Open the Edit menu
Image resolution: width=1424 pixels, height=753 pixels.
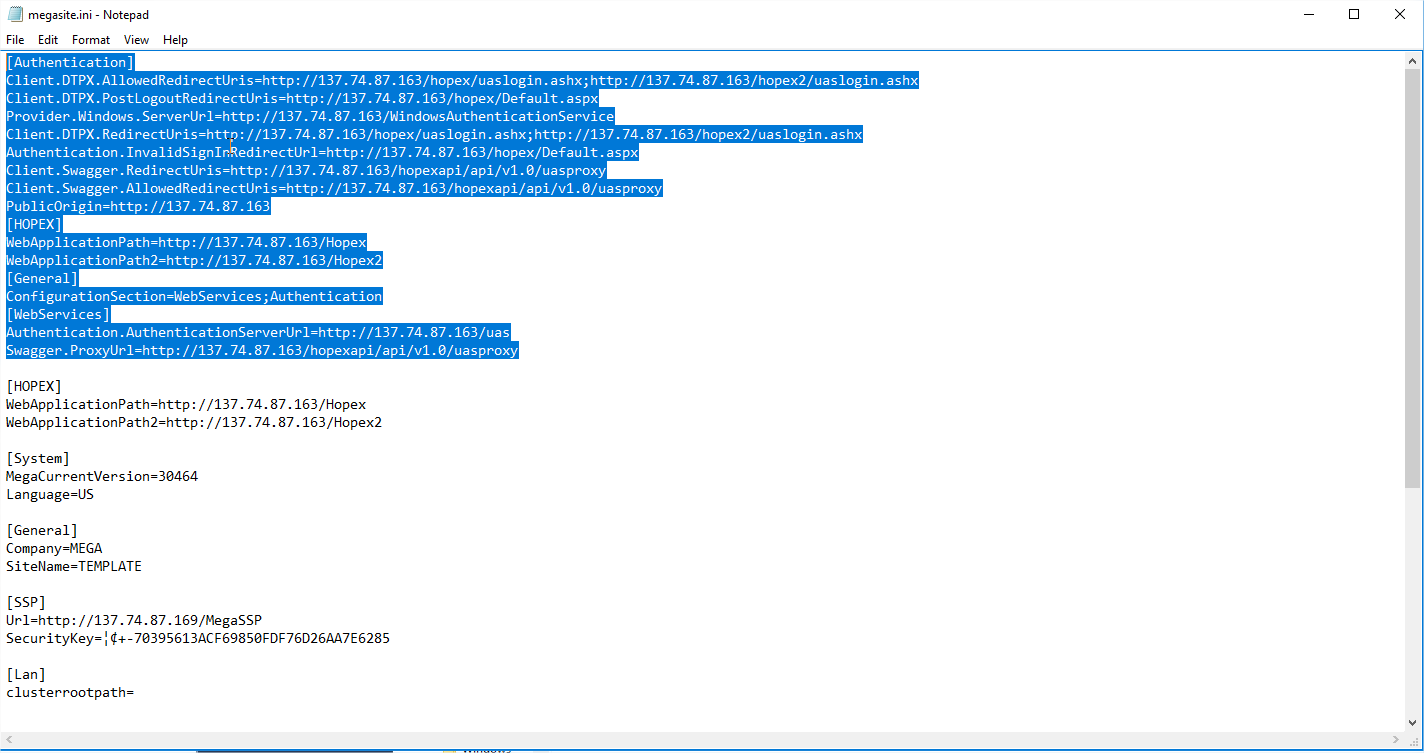(x=48, y=40)
